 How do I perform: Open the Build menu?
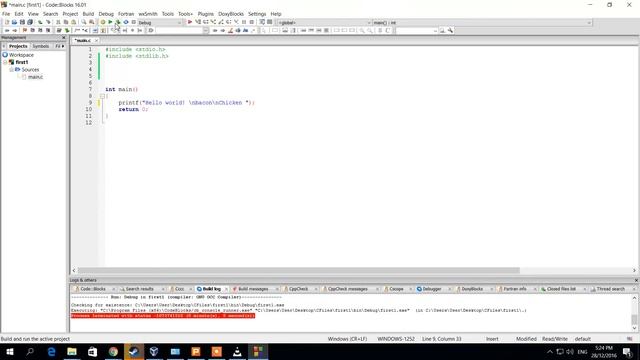[x=88, y=14]
